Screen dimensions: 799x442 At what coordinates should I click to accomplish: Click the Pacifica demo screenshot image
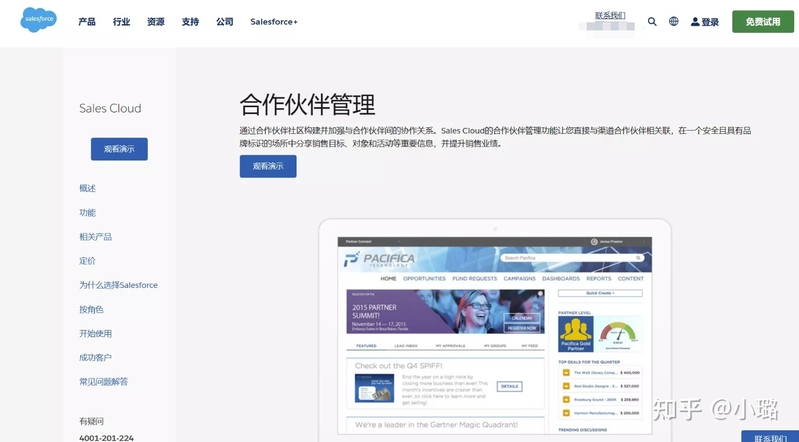pos(495,331)
